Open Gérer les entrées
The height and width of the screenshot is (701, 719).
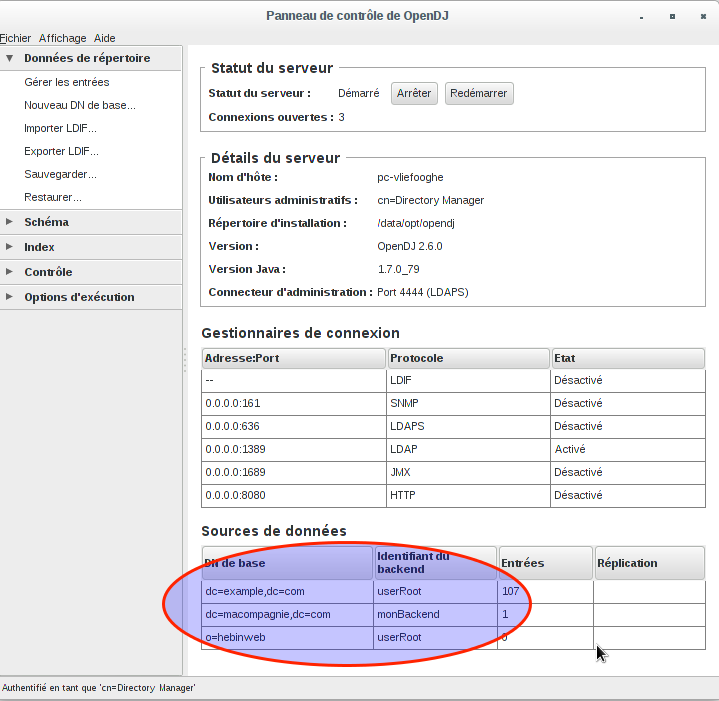click(x=67, y=82)
